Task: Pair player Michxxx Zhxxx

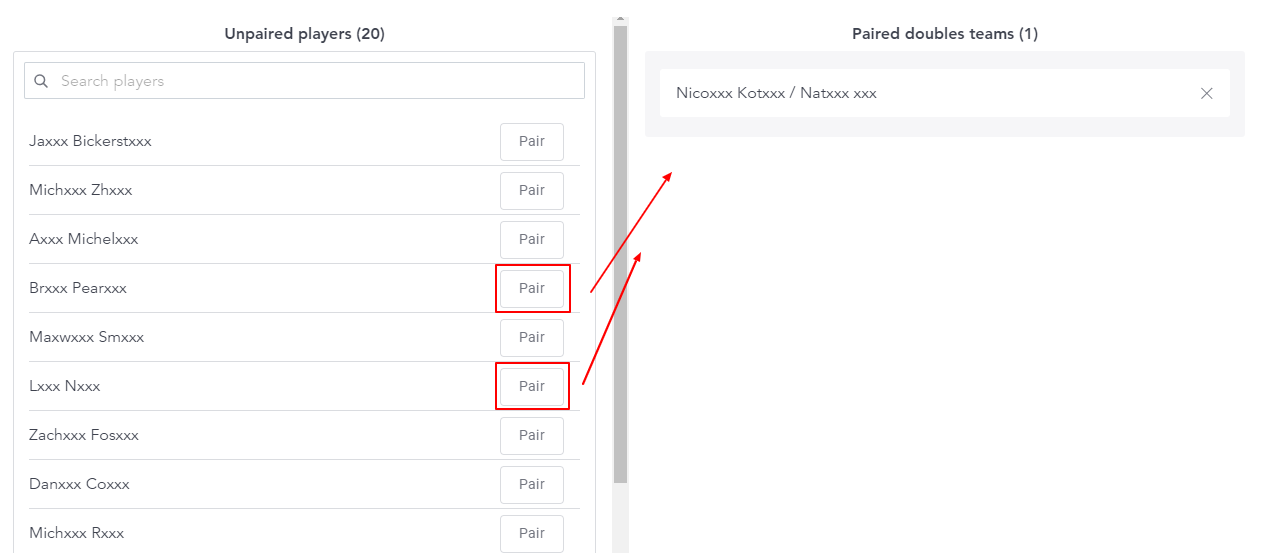Action: 532,191
